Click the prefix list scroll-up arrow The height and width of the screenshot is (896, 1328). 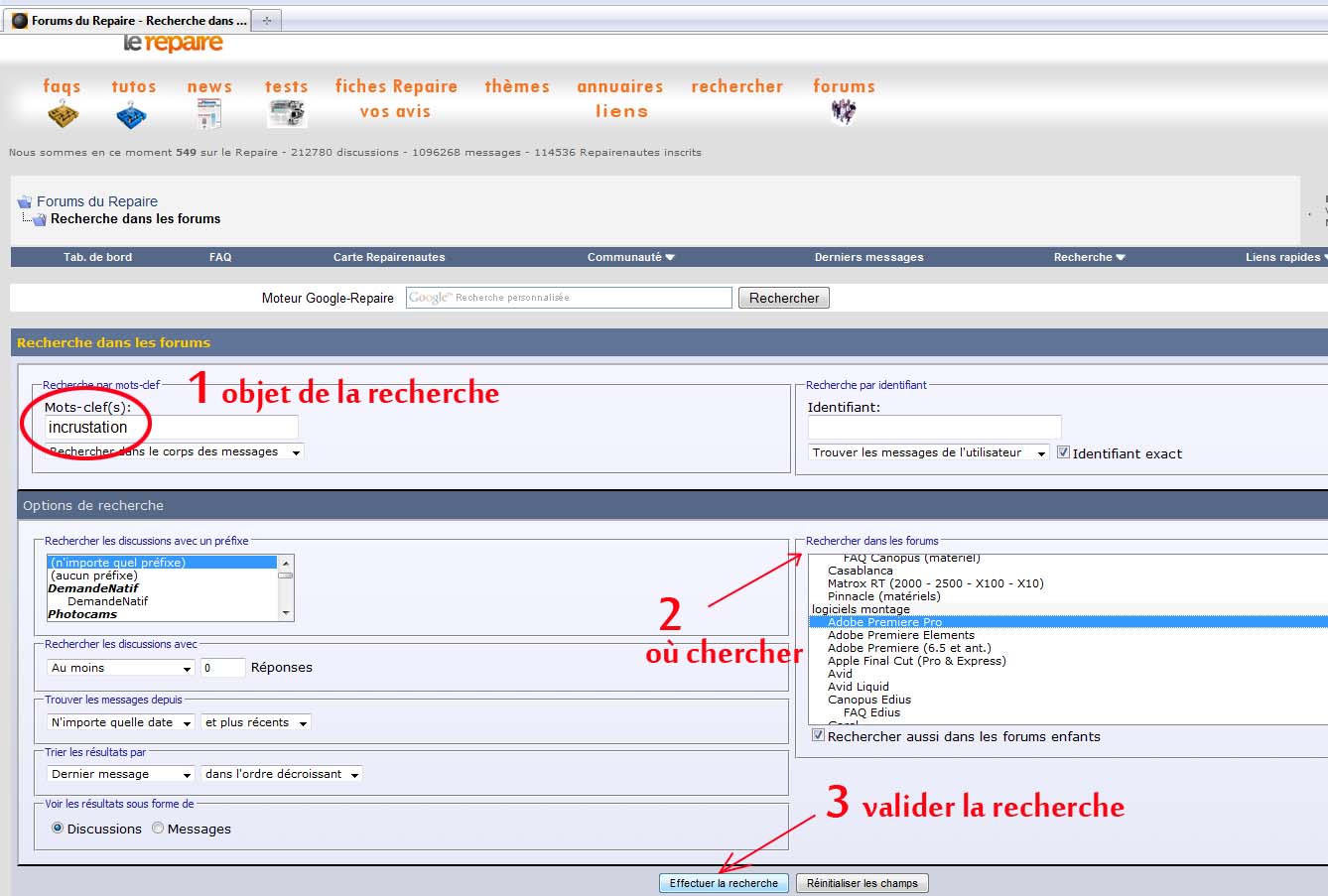[286, 564]
